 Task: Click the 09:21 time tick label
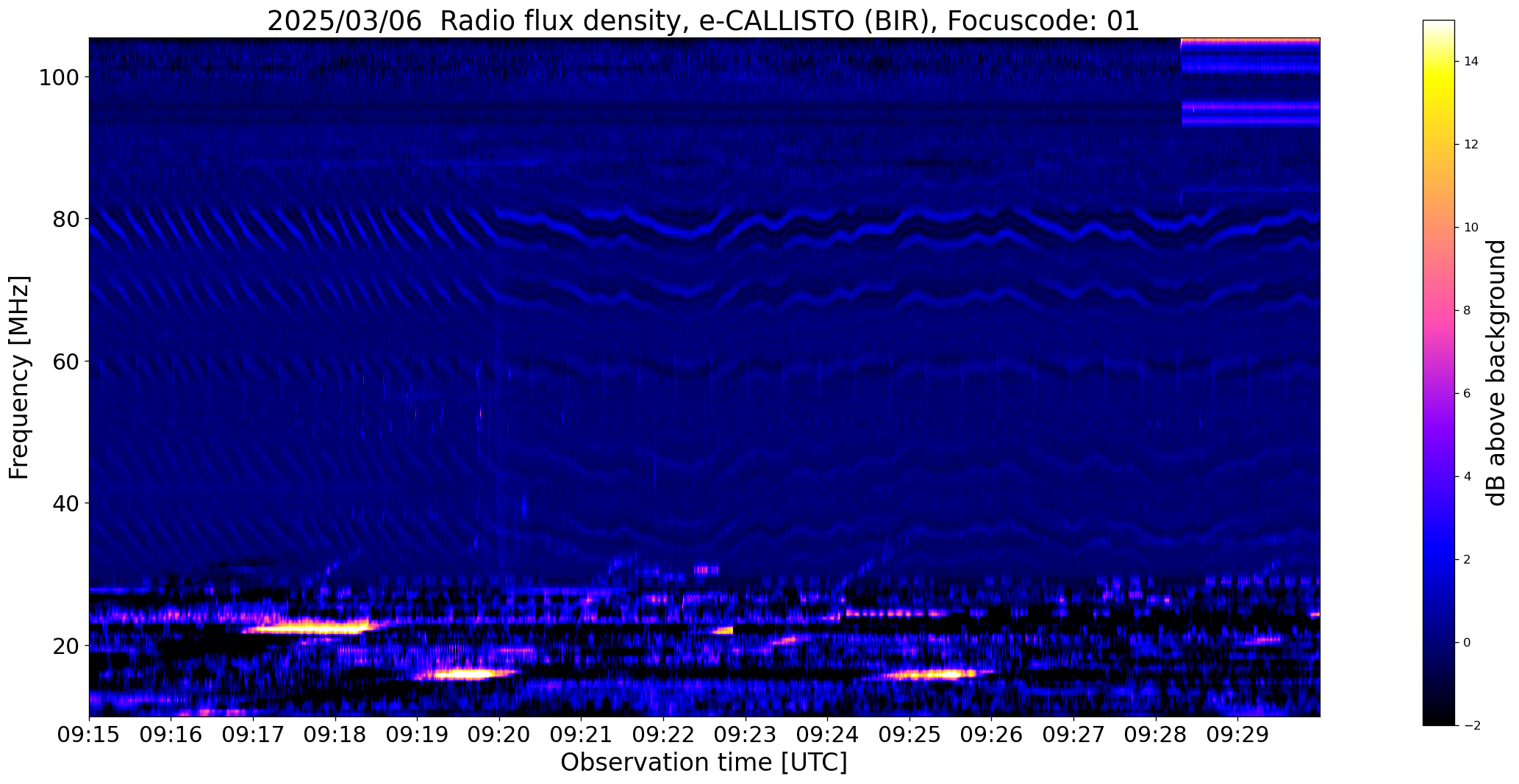pyautogui.click(x=582, y=735)
